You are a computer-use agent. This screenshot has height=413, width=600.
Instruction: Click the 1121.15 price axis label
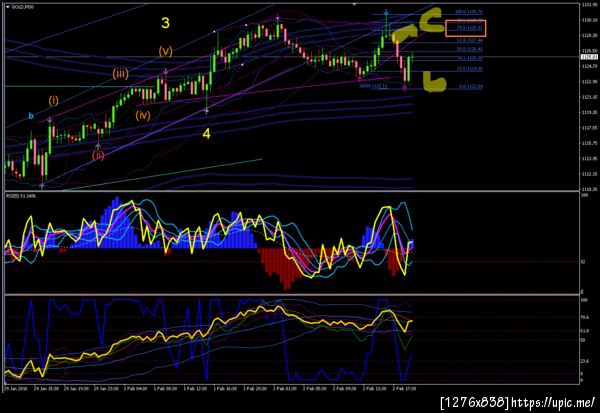589,97
